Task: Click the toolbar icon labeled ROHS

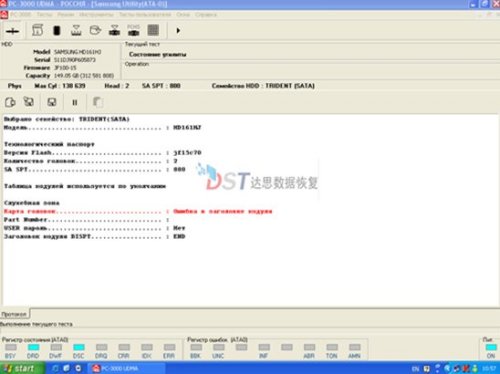Action: tap(134, 30)
